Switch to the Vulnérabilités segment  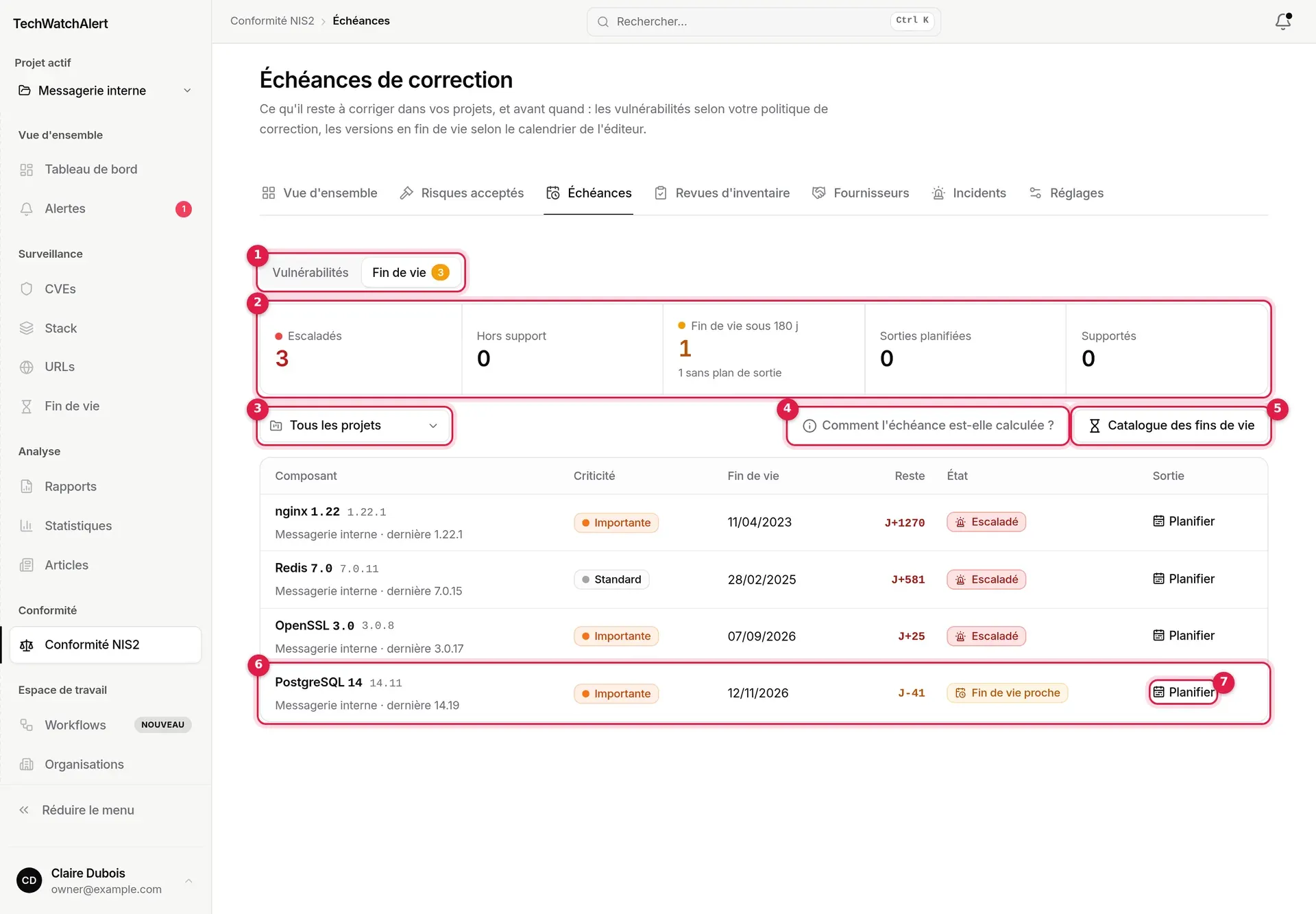[x=310, y=272]
